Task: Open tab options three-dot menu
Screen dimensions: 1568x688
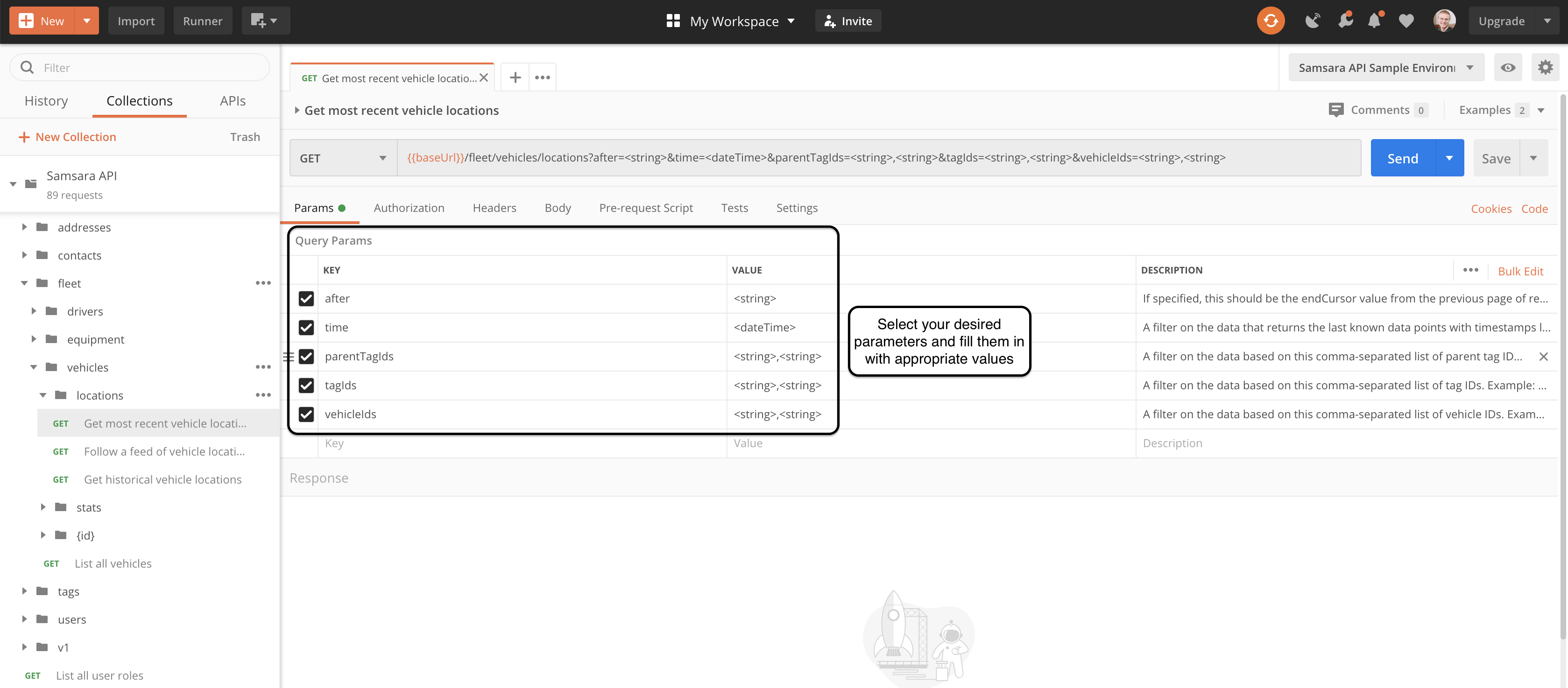Action: coord(542,77)
